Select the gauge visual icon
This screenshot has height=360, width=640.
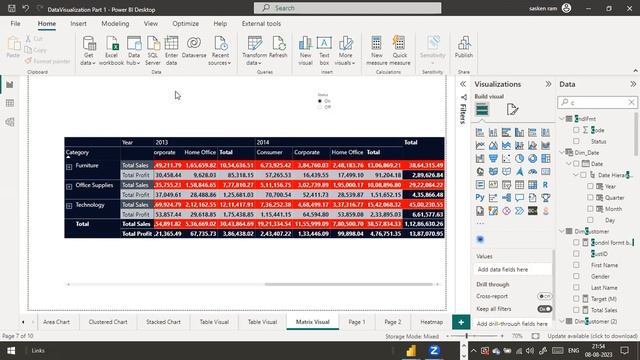tap(532, 171)
